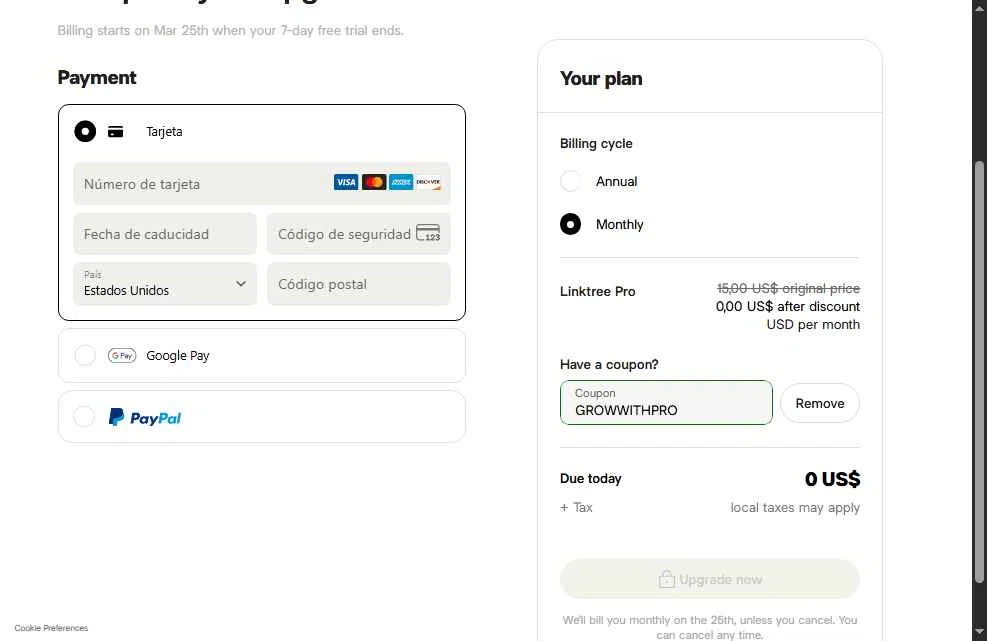
Task: Choose the Google Pay radio button
Action: tap(85, 355)
